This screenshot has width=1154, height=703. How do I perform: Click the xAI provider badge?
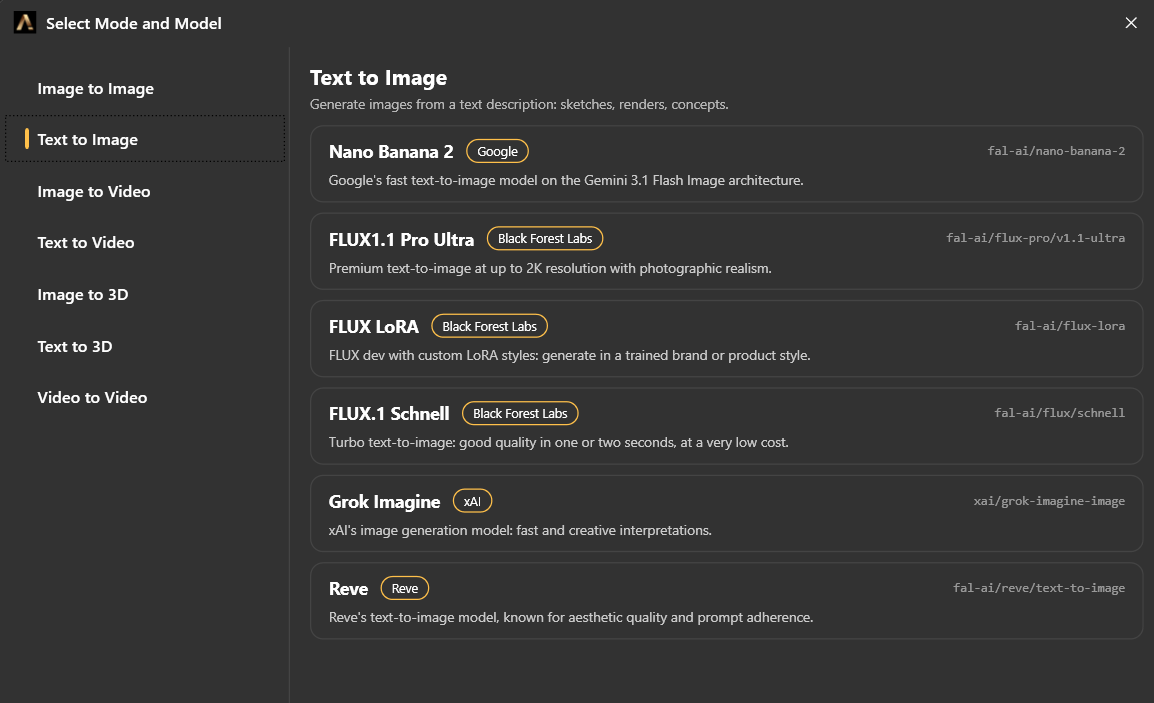(x=472, y=501)
